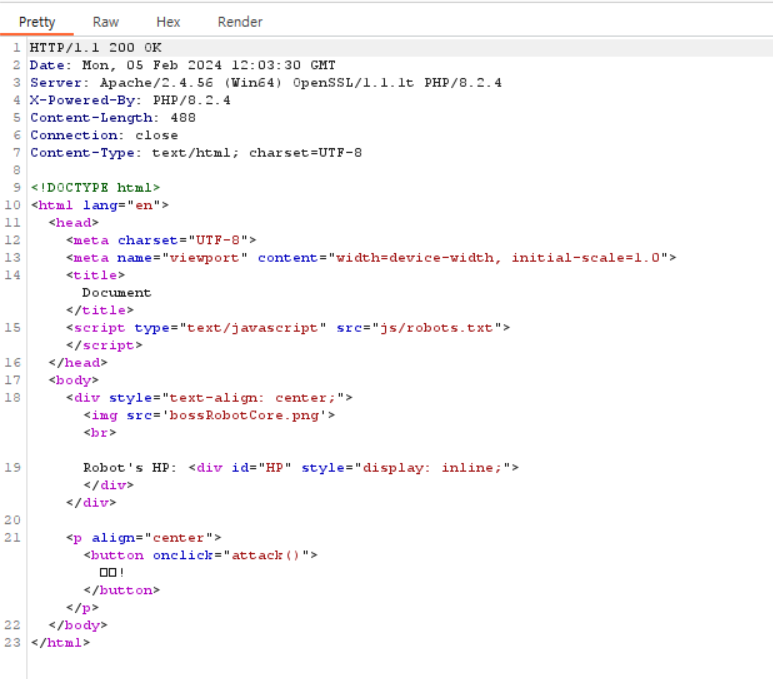Viewport: 773px width, 679px height.
Task: Switch to the Pretty tab
Action: [37, 22]
